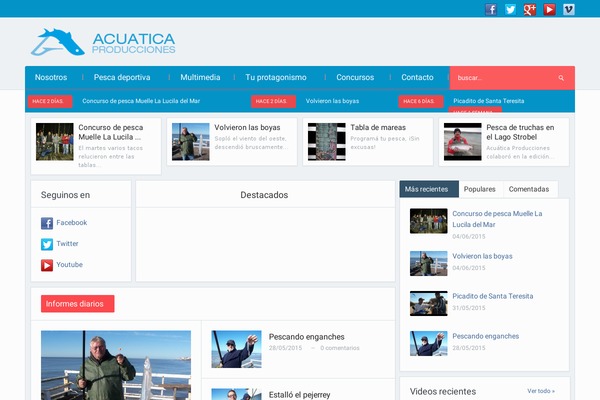
Task: Open the Nosotros menu
Action: click(x=51, y=77)
